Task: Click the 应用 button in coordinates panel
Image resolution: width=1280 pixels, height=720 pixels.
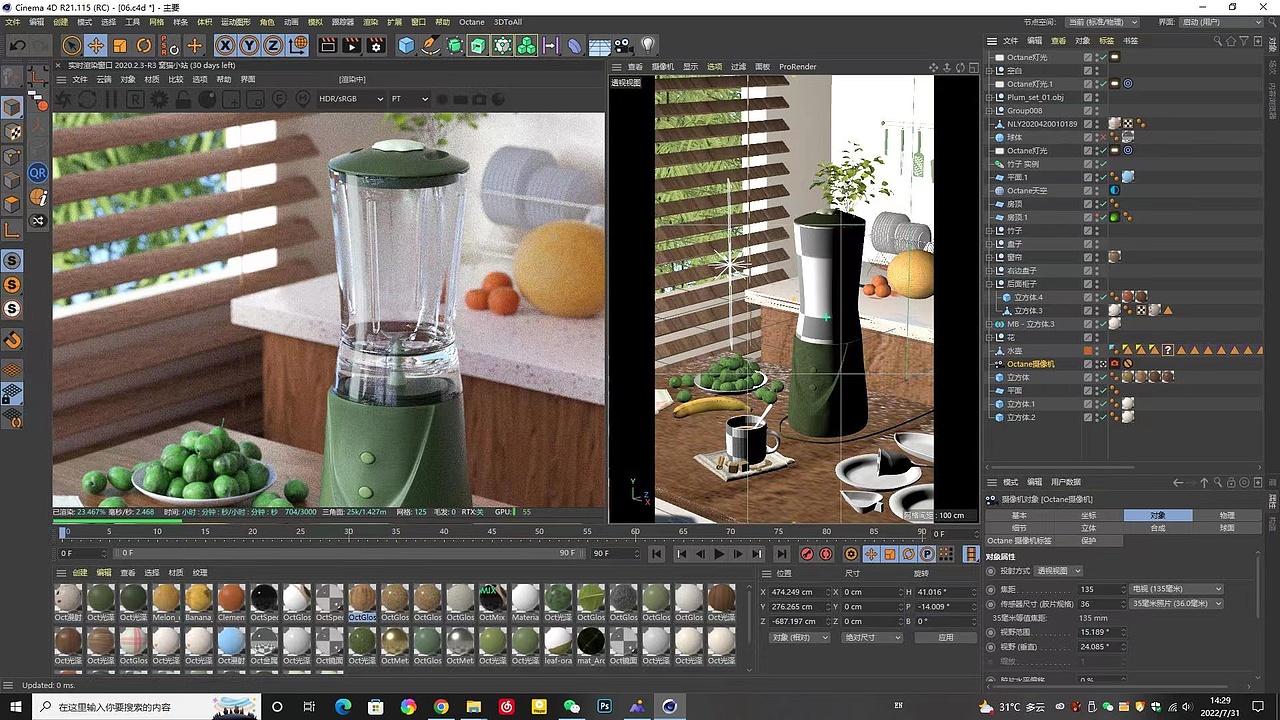Action: click(945, 637)
